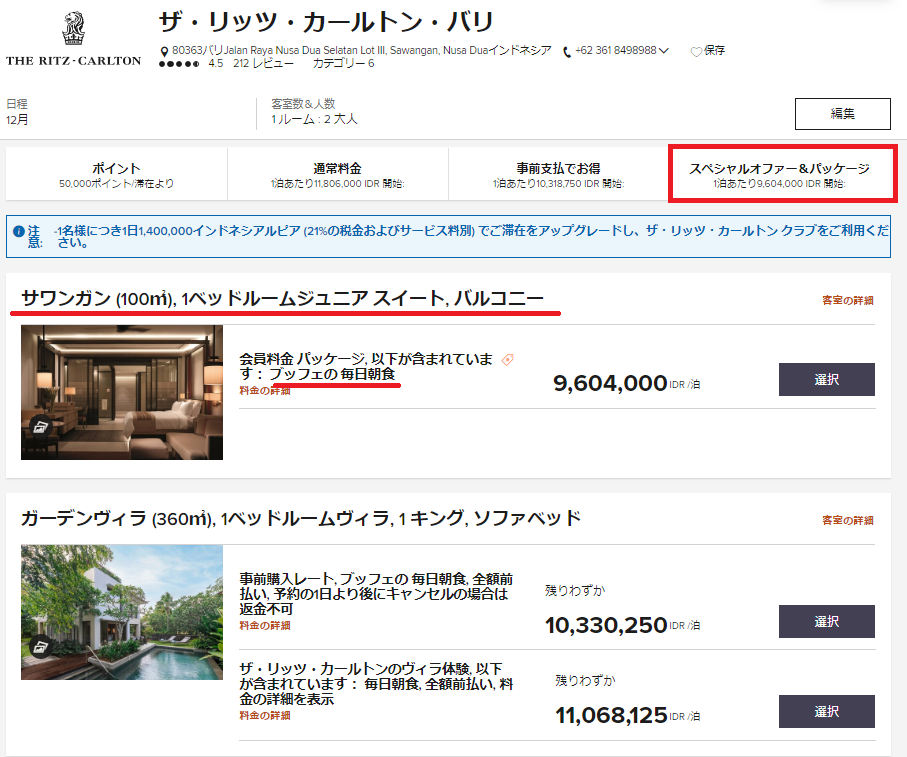This screenshot has height=757, width=907.
Task: Select the 10,330,250 IDR rate
Action: point(827,621)
